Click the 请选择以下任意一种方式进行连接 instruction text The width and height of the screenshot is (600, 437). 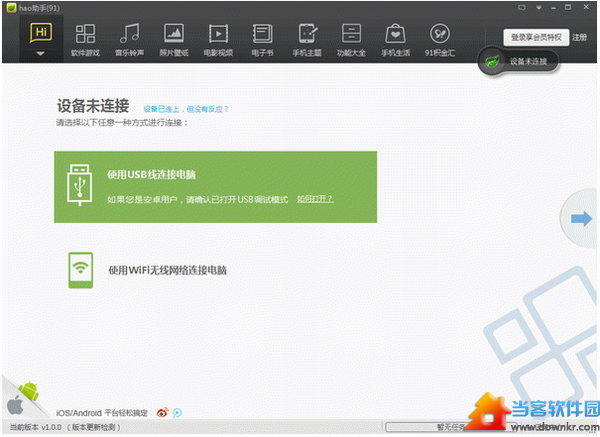point(122,123)
